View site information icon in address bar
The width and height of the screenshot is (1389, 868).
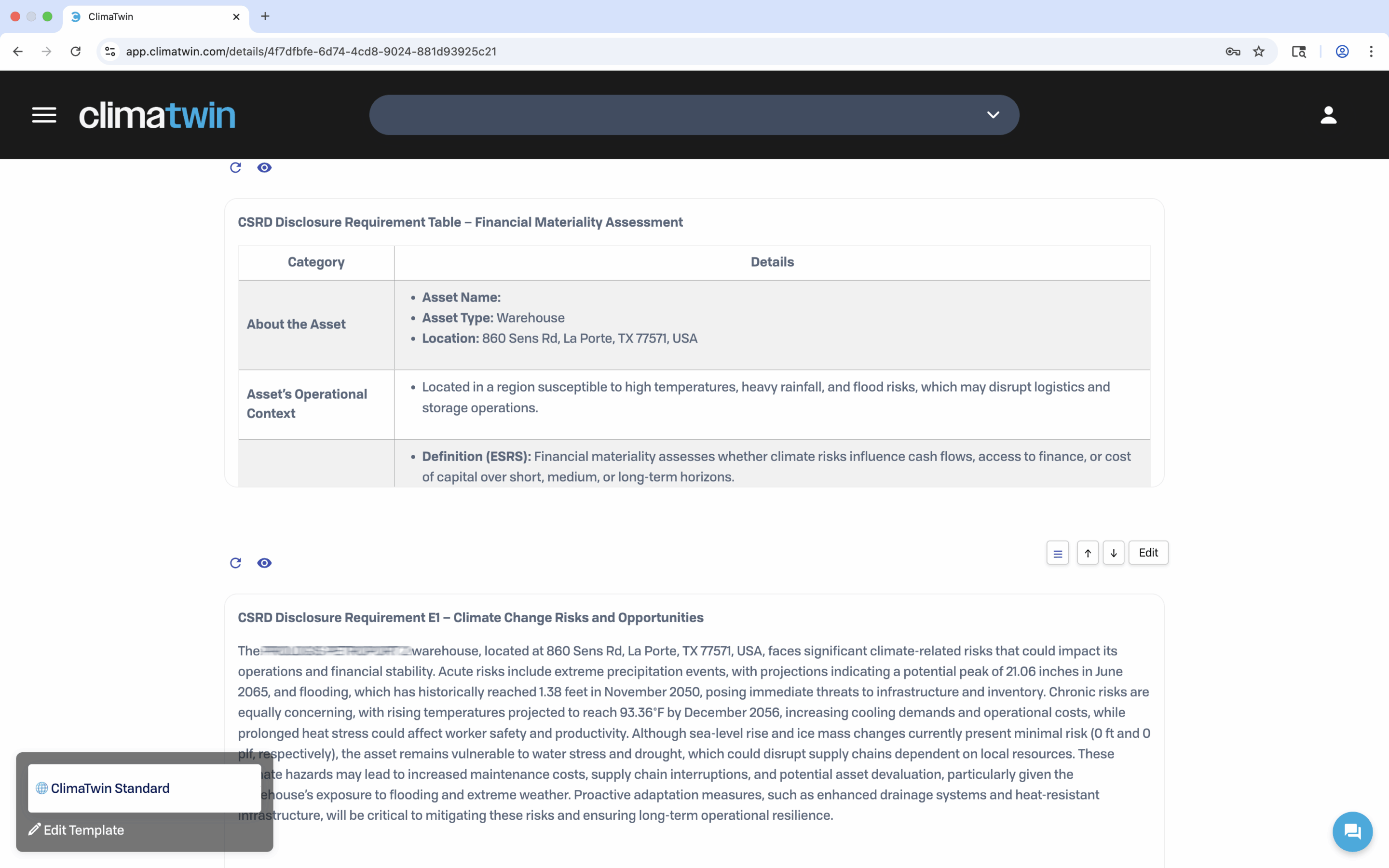pyautogui.click(x=110, y=52)
